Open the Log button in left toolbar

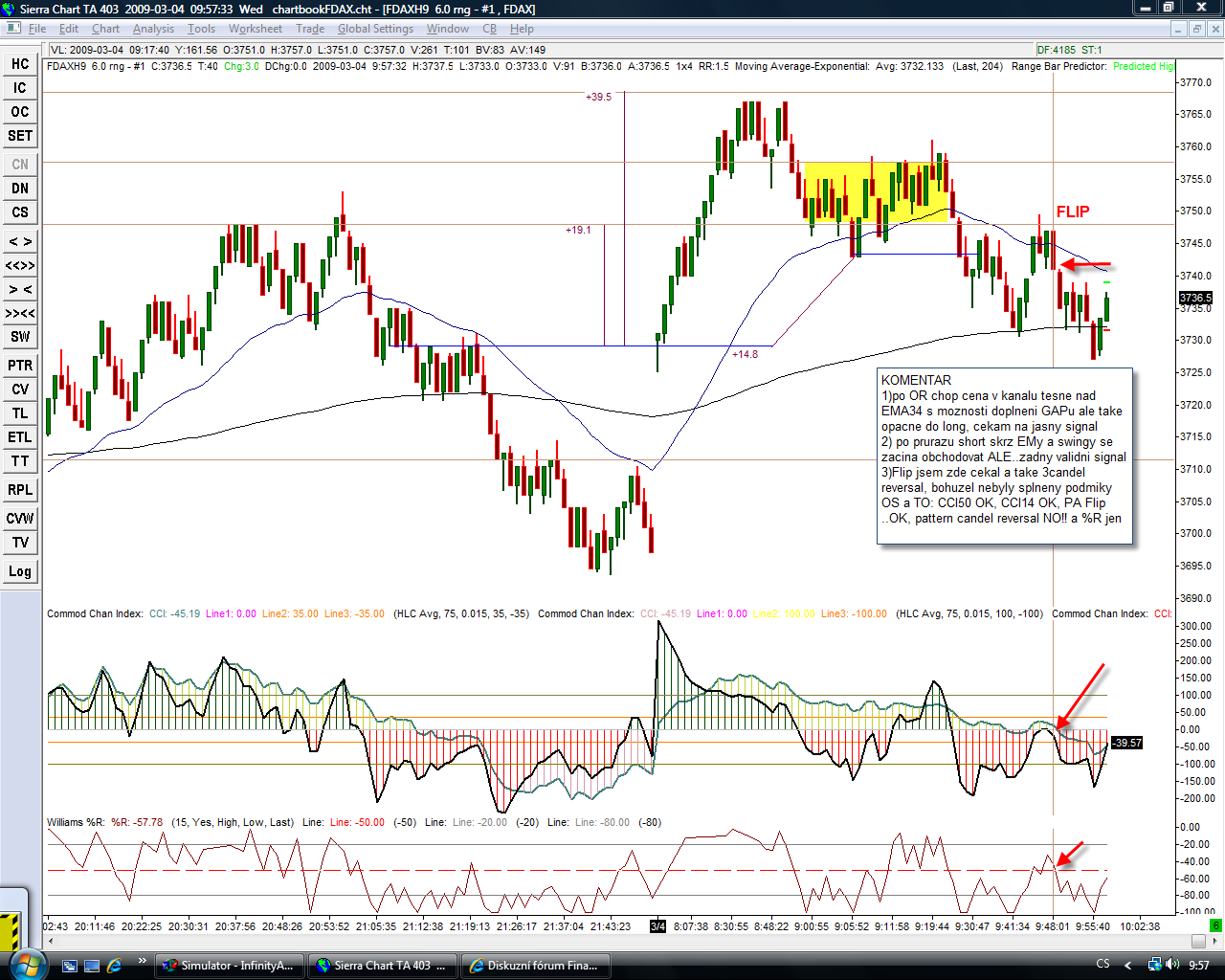pyautogui.click(x=20, y=571)
